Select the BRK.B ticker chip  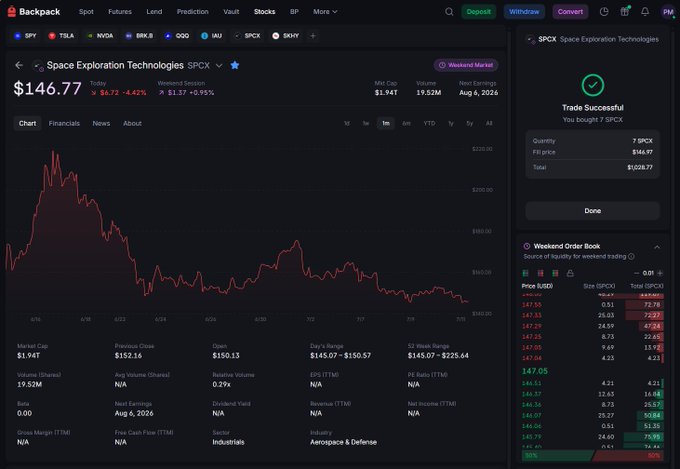pyautogui.click(x=139, y=36)
